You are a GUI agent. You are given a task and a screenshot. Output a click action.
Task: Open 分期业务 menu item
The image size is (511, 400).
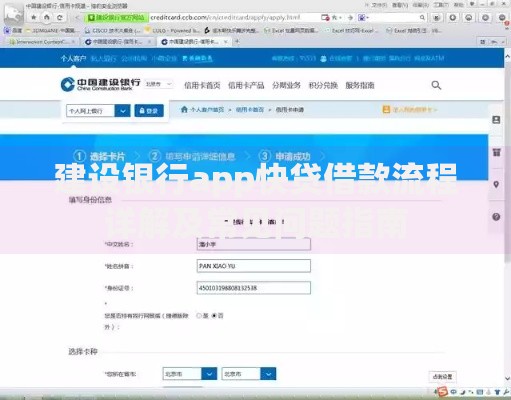click(x=286, y=85)
